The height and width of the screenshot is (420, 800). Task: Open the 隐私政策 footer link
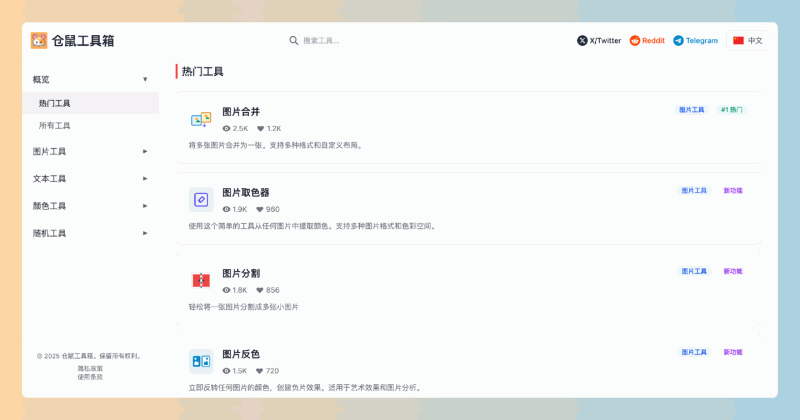(90, 368)
